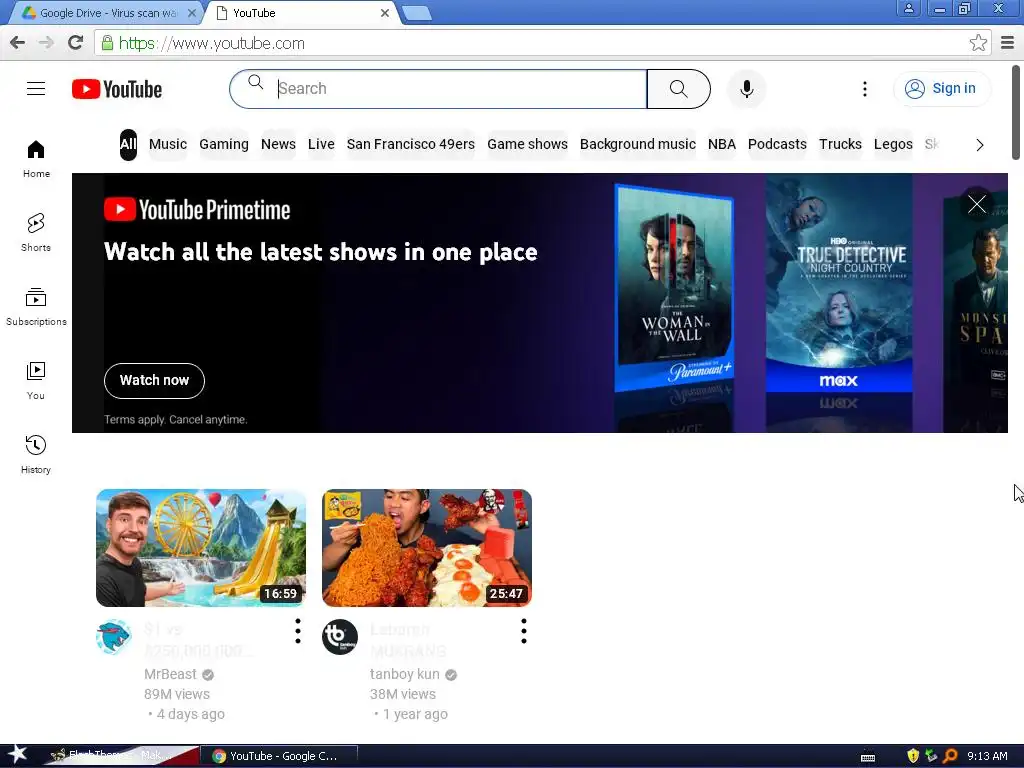This screenshot has width=1024, height=768.
Task: Dismiss the YouTube Primetime banner
Action: point(977,204)
